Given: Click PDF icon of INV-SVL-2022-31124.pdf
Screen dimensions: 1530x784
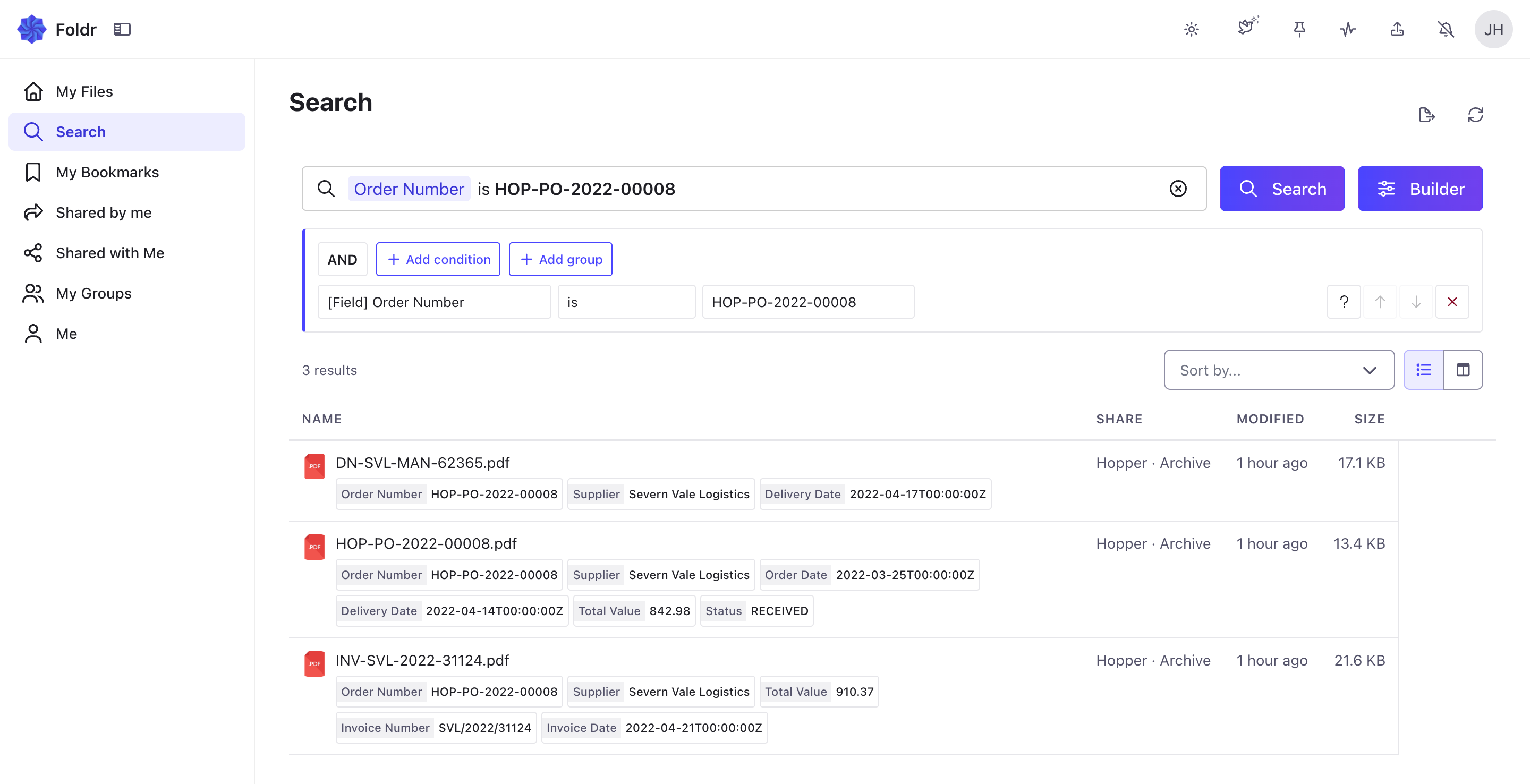Looking at the screenshot, I should [314, 663].
